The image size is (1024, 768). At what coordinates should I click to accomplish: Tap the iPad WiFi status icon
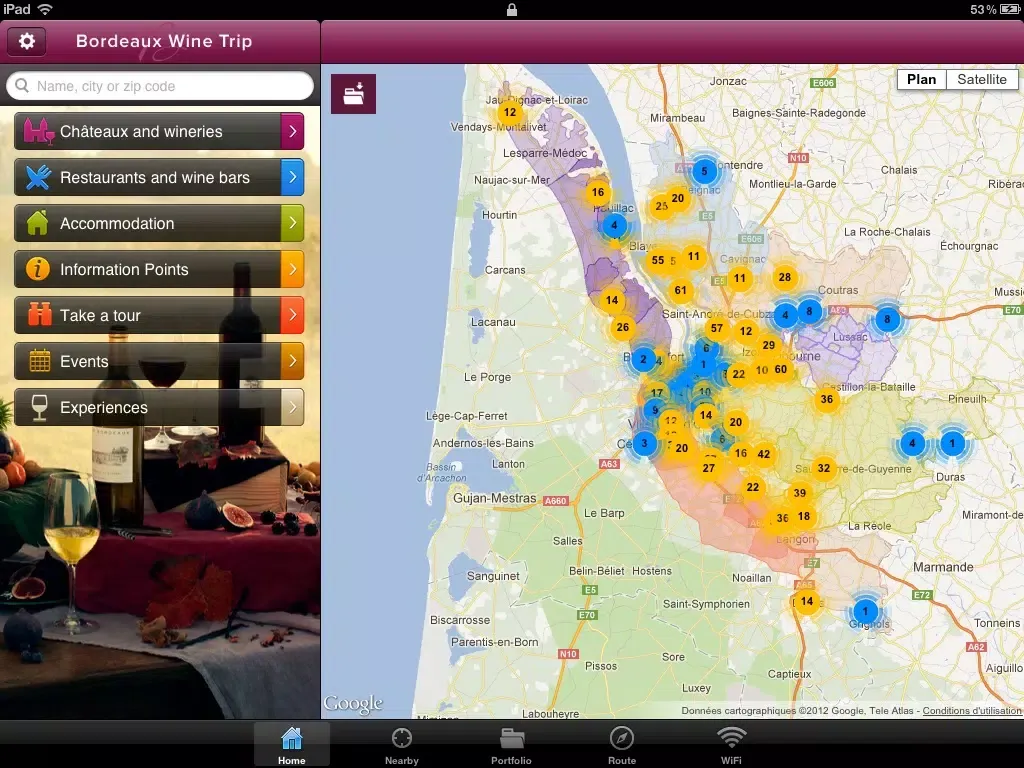(44, 9)
